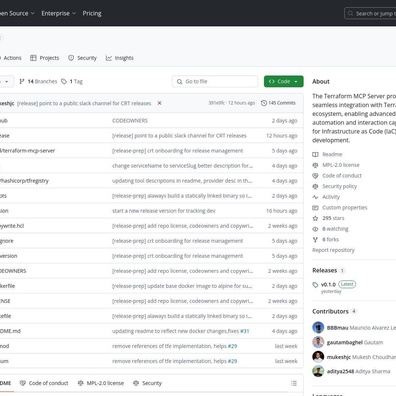Screen dimensions: 396x396
Task: Open the Enterprise dropdown menu
Action: (59, 13)
